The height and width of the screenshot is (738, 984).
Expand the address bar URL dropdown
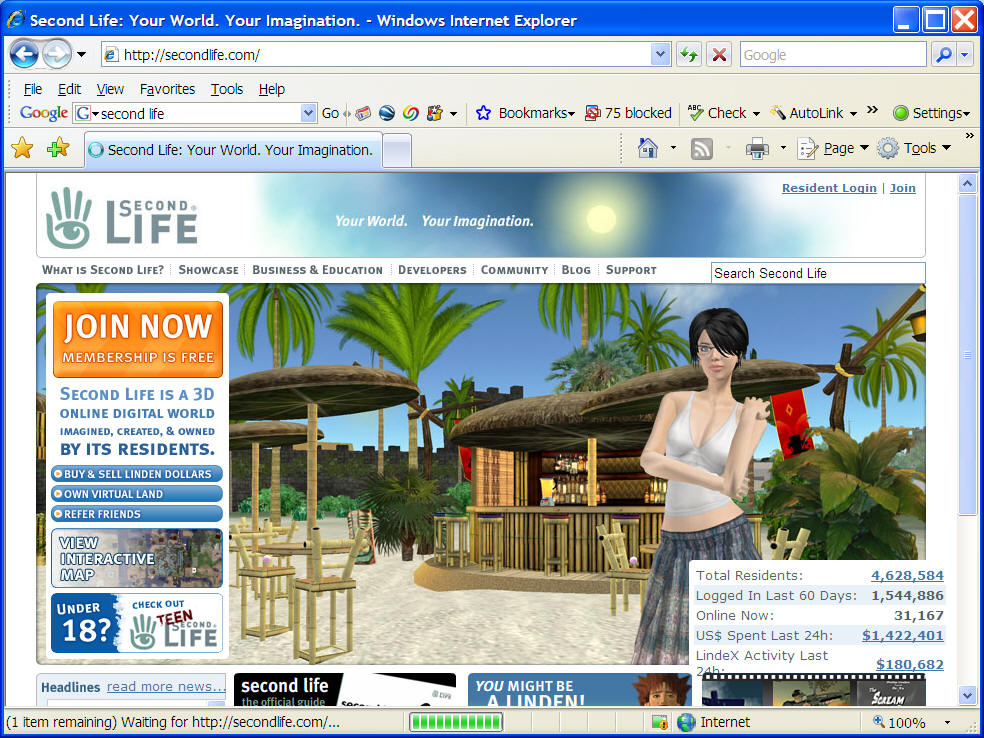coord(660,55)
